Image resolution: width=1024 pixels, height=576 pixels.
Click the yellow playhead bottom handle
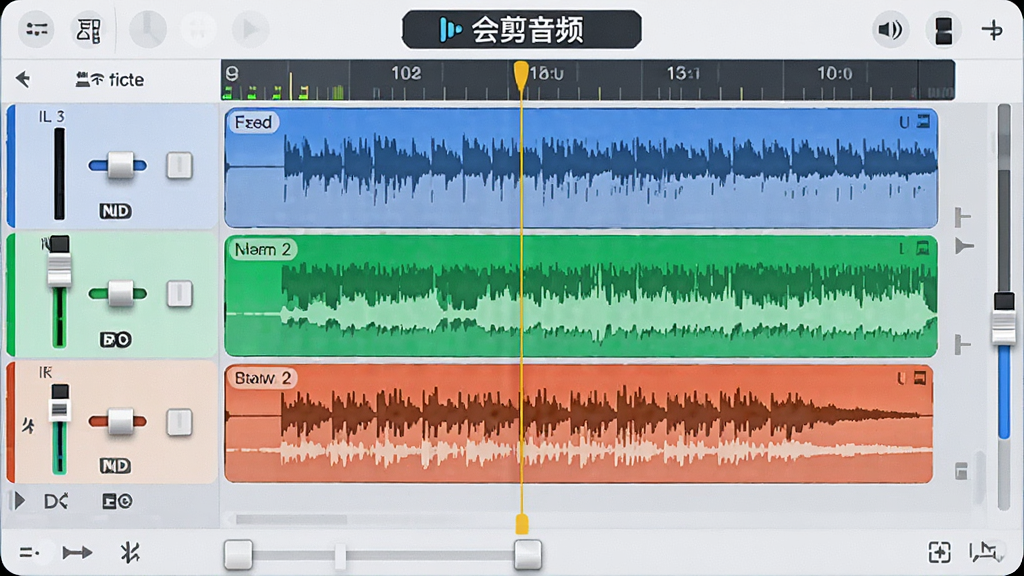(x=522, y=524)
